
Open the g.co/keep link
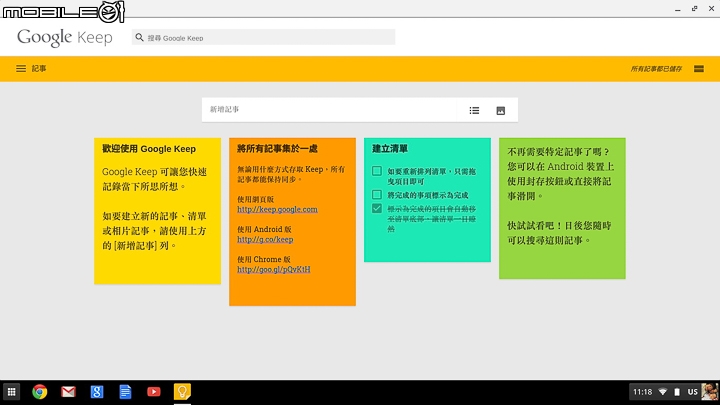tap(265, 239)
